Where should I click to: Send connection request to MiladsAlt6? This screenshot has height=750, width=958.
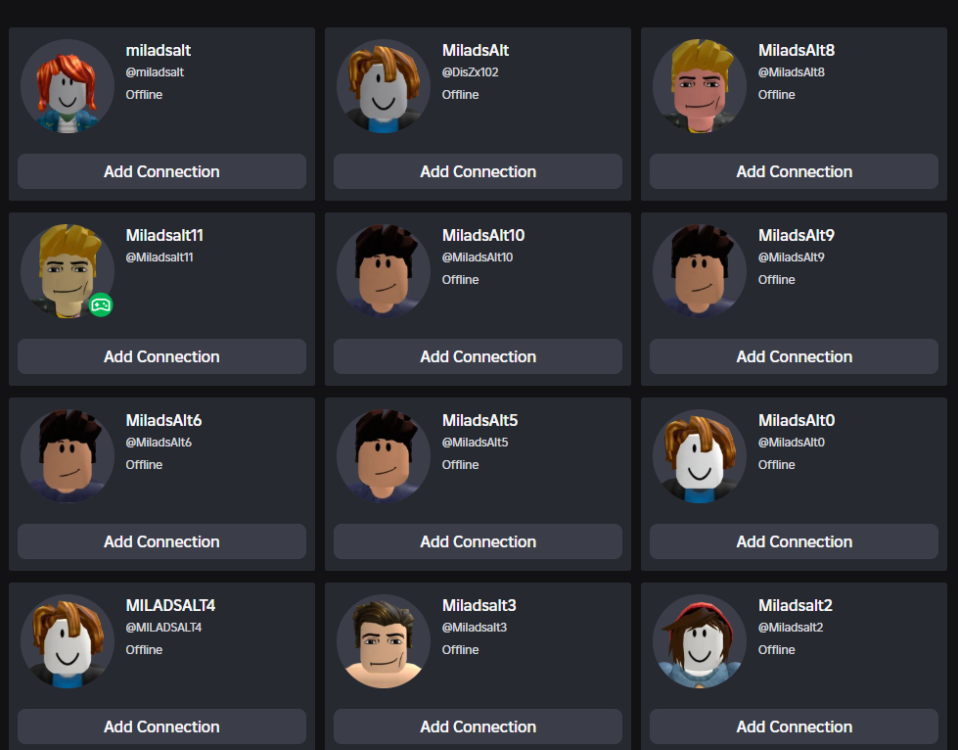click(162, 542)
